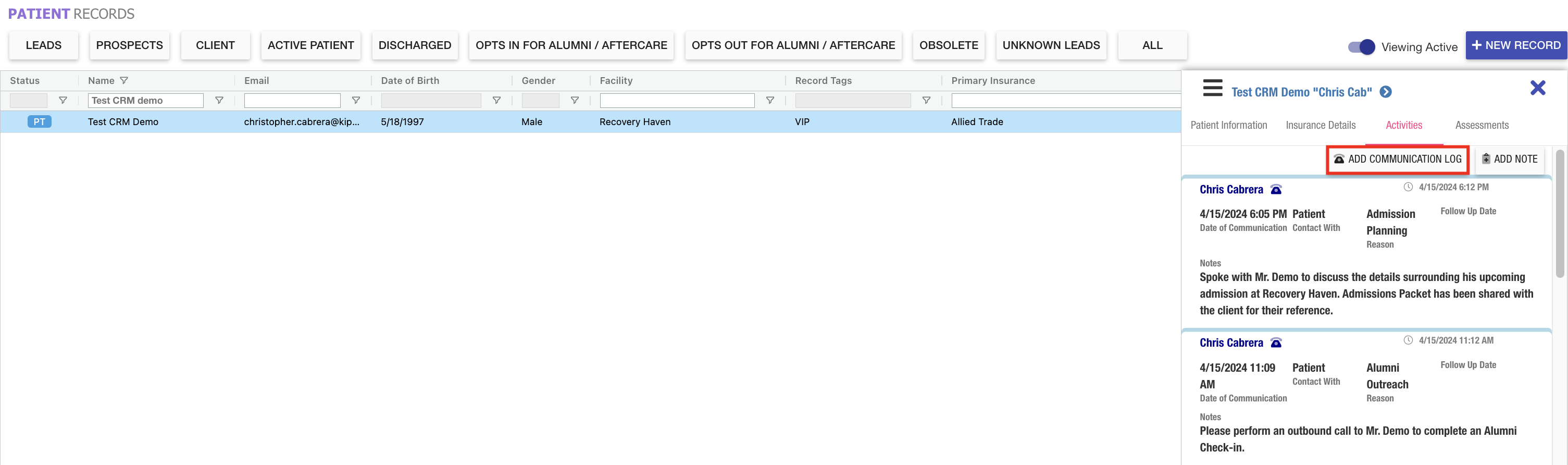1568x465 pixels.
Task: Toggle the Viewing Active switch
Action: (x=1361, y=47)
